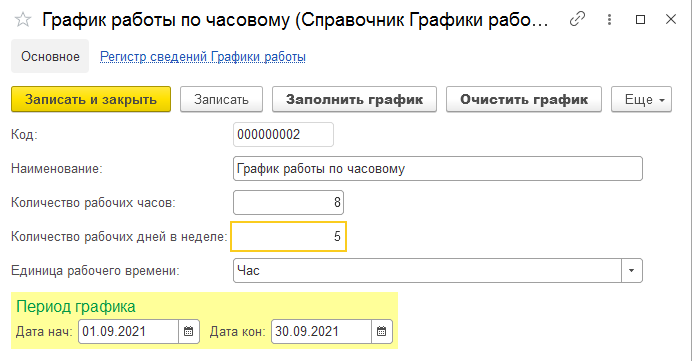Click the Дата нач date field
This screenshot has width=692, height=361.
tap(128, 331)
